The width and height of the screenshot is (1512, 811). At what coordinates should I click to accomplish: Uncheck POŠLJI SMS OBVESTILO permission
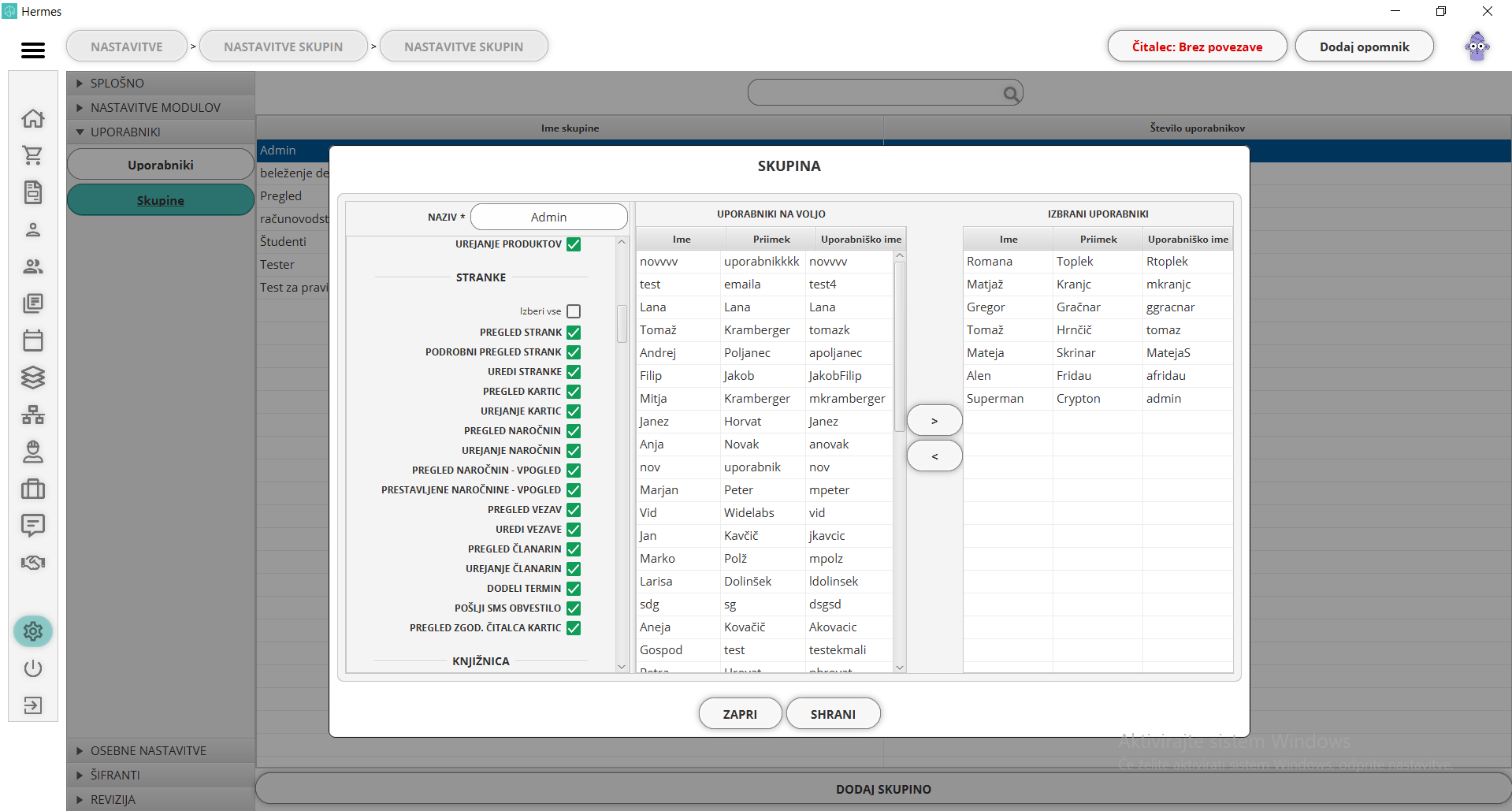pyautogui.click(x=574, y=608)
